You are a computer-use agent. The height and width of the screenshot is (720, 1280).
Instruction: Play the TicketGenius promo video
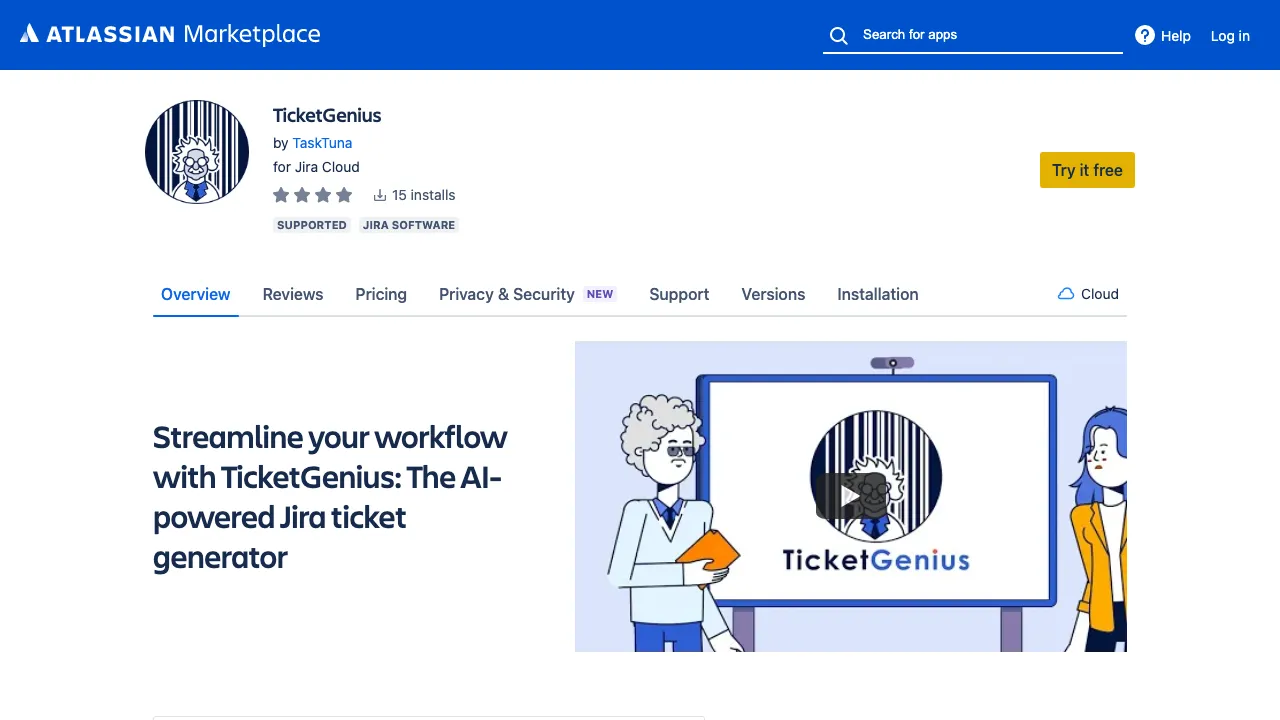tap(851, 496)
